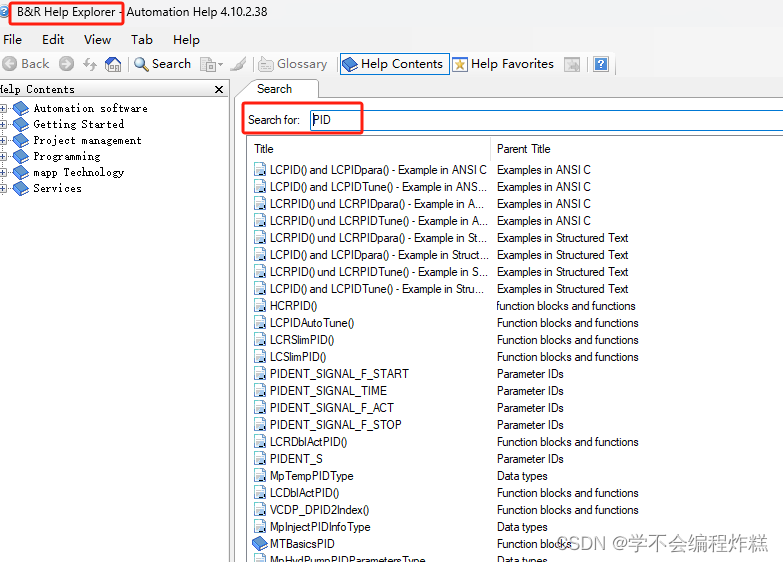Click the blue book icon beside MTBasicsPID
Screen dimensions: 783x562
pyautogui.click(x=260, y=543)
